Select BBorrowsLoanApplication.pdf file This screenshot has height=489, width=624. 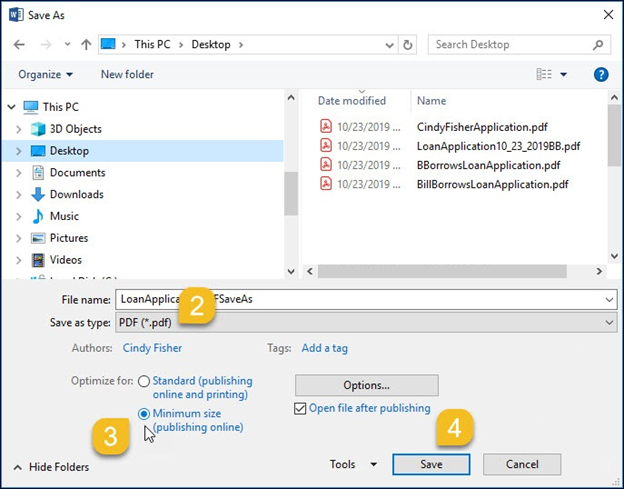(x=488, y=166)
